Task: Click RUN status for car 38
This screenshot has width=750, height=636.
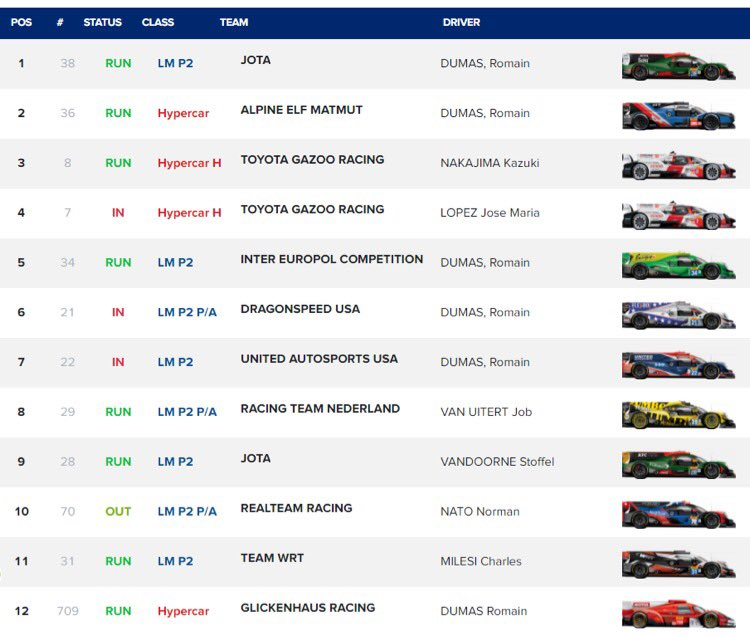Action: [118, 63]
